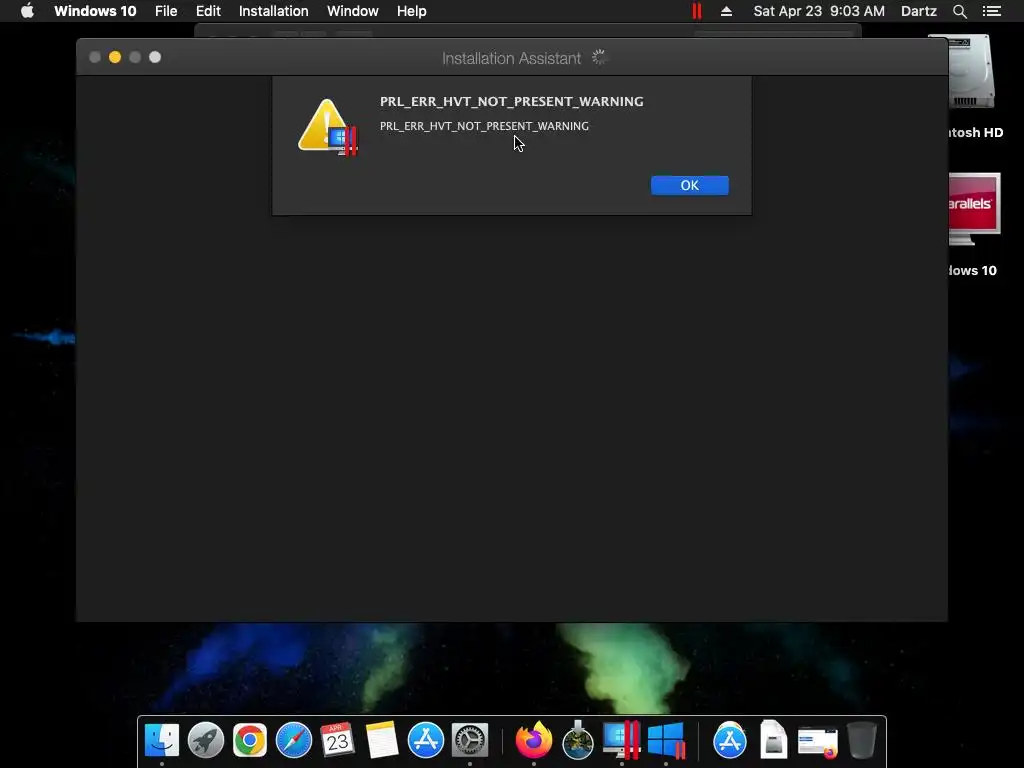
Task: Open Spotlight search magnifier
Action: (x=959, y=11)
